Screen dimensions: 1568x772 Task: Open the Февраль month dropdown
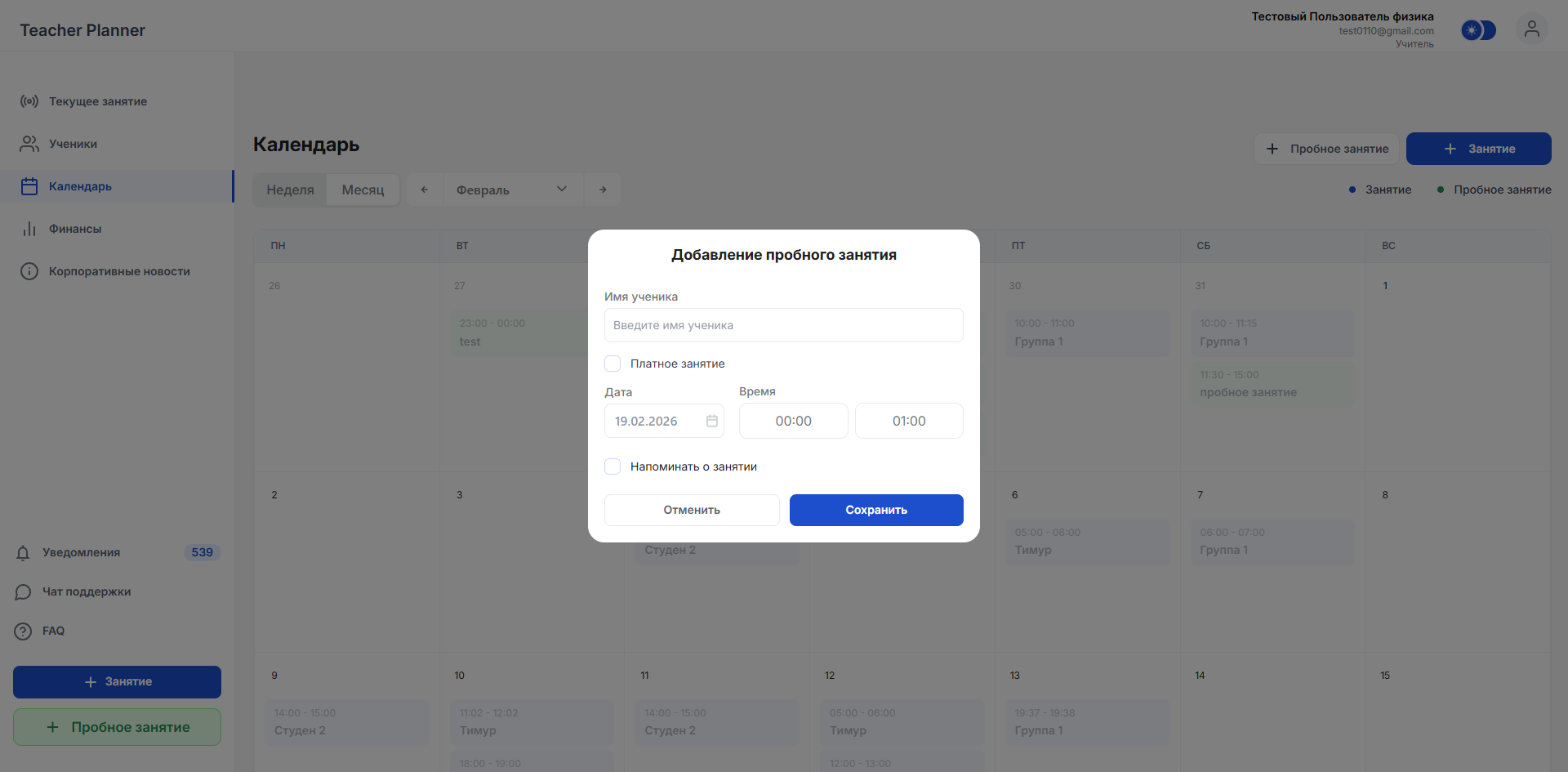pyautogui.click(x=512, y=190)
